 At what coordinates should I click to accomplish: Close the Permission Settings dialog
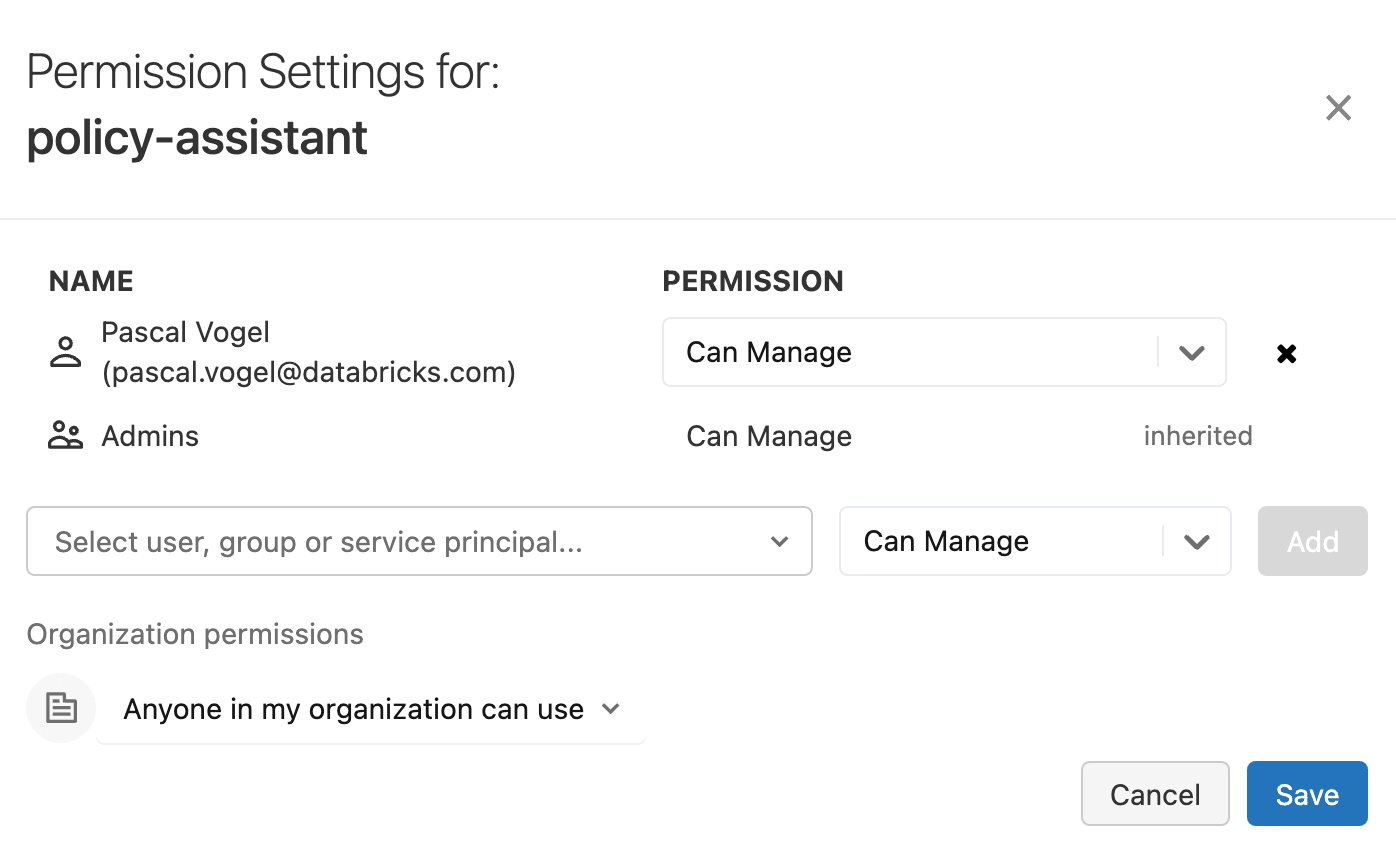[1338, 107]
